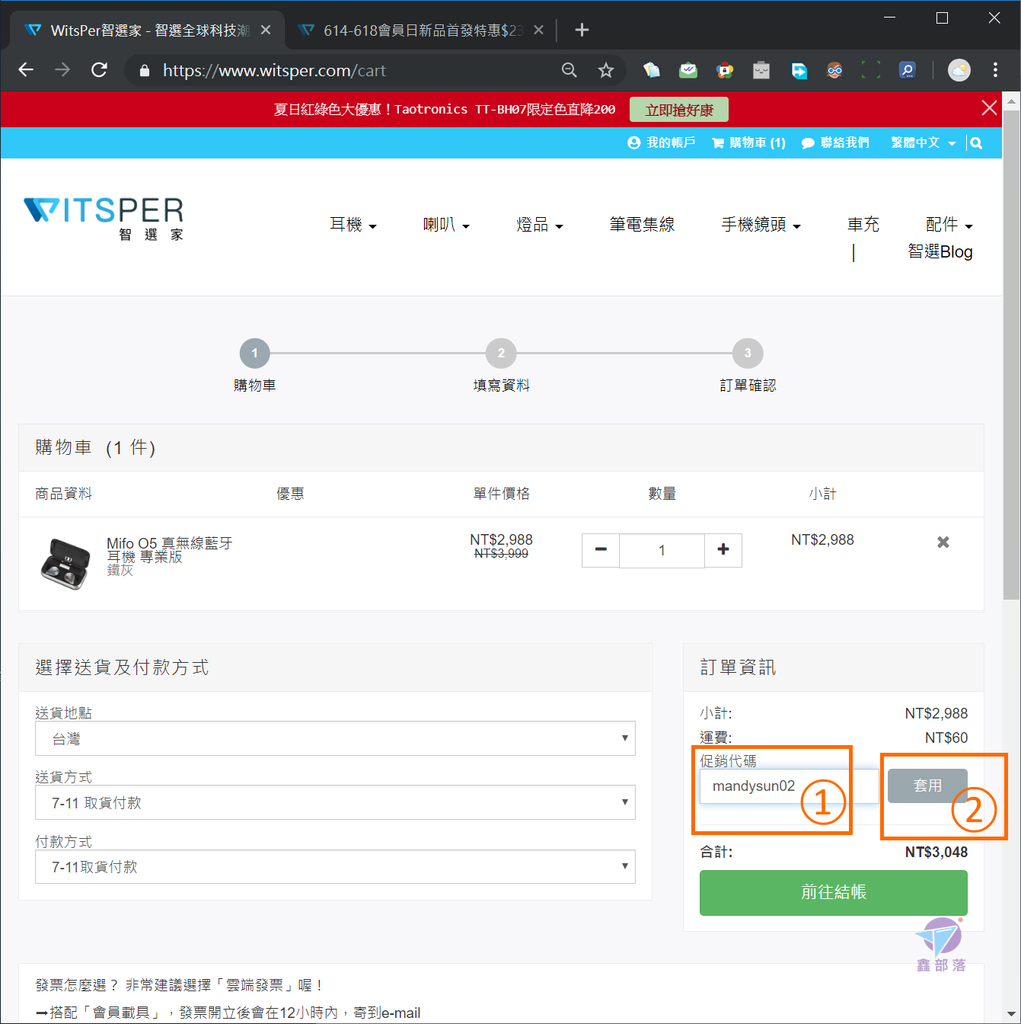Click step 2 填寫資料 circle
This screenshot has height=1024, width=1021.
501,353
